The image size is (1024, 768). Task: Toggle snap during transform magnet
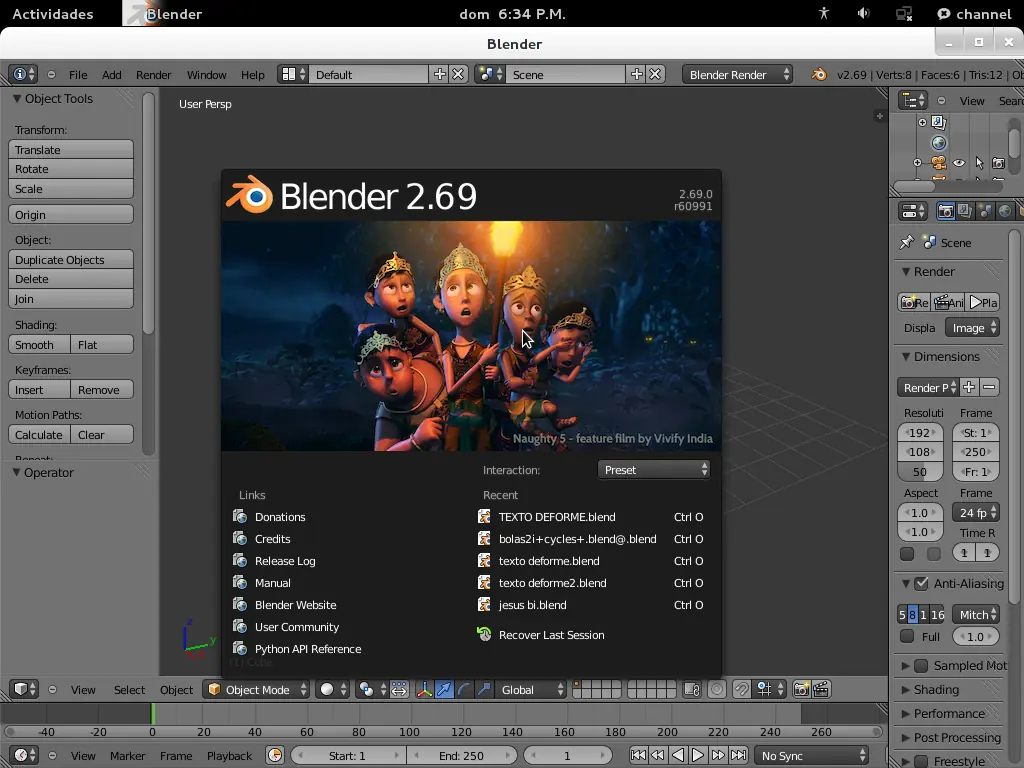coord(742,690)
